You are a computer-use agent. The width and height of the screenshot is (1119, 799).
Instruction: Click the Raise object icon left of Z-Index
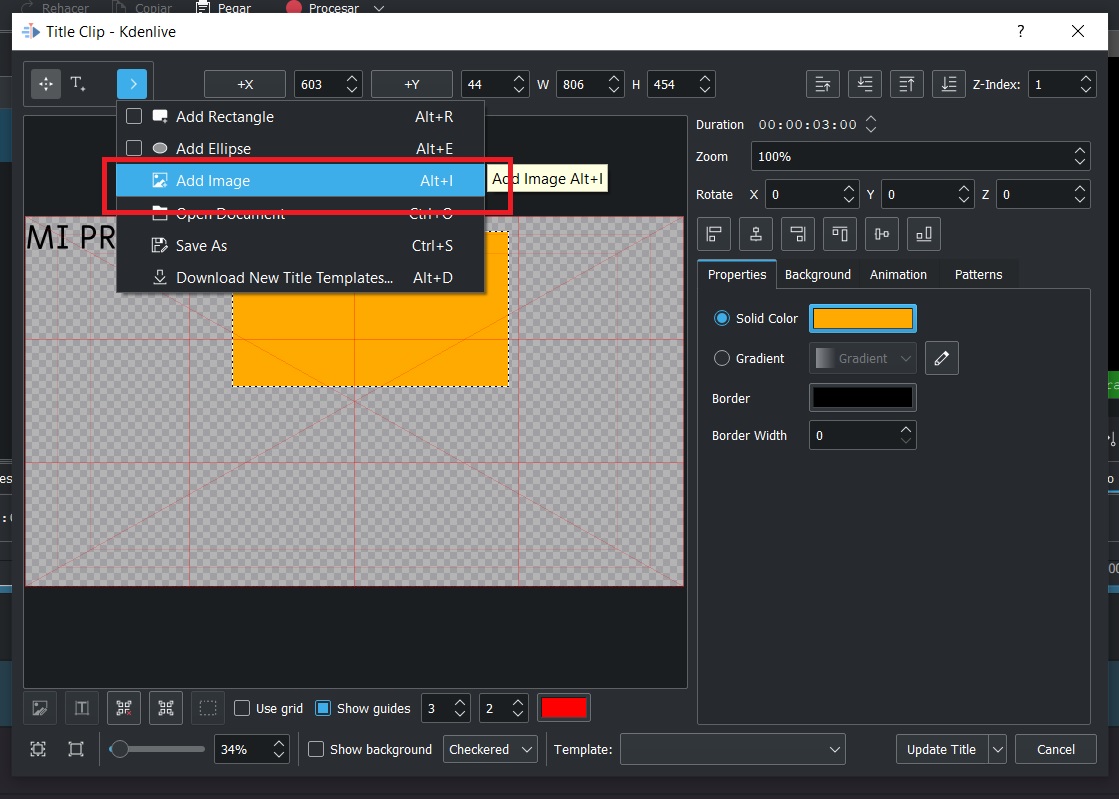click(x=823, y=84)
